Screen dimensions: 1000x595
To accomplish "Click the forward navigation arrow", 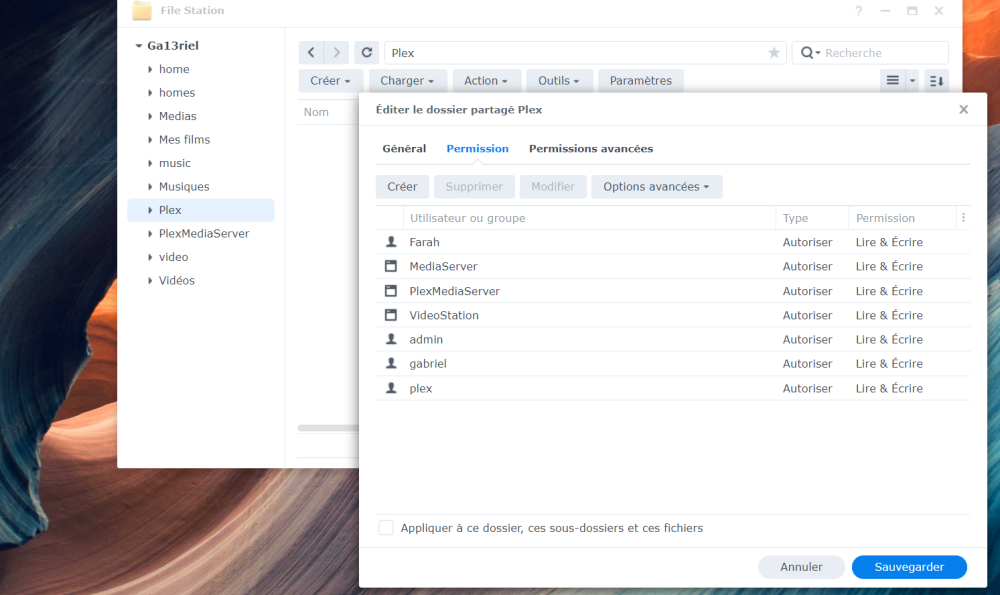I will click(x=336, y=53).
